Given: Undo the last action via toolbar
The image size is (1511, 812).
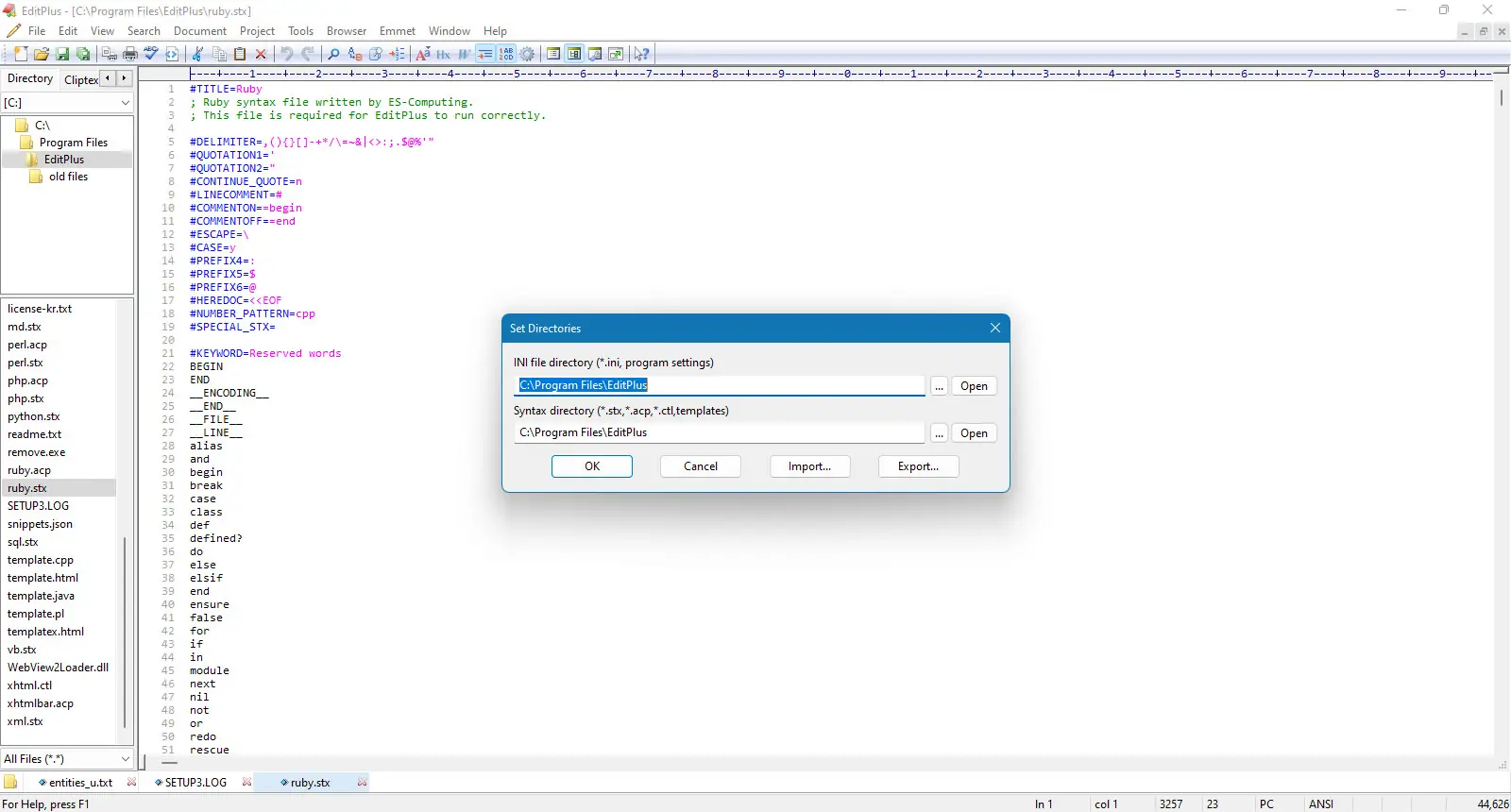Looking at the screenshot, I should pyautogui.click(x=287, y=54).
